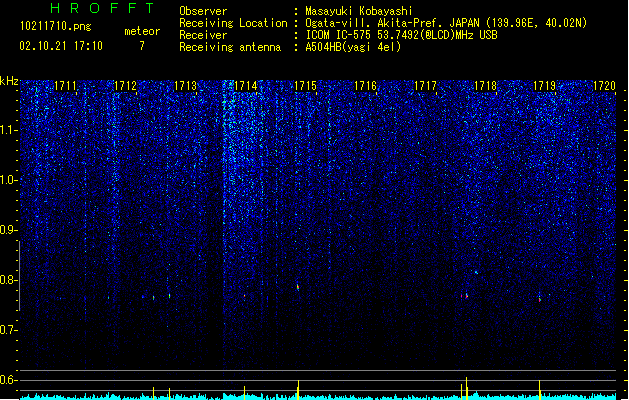629x400 pixels.
Task: Click the 1711 time axis label
Action: pyautogui.click(x=65, y=86)
